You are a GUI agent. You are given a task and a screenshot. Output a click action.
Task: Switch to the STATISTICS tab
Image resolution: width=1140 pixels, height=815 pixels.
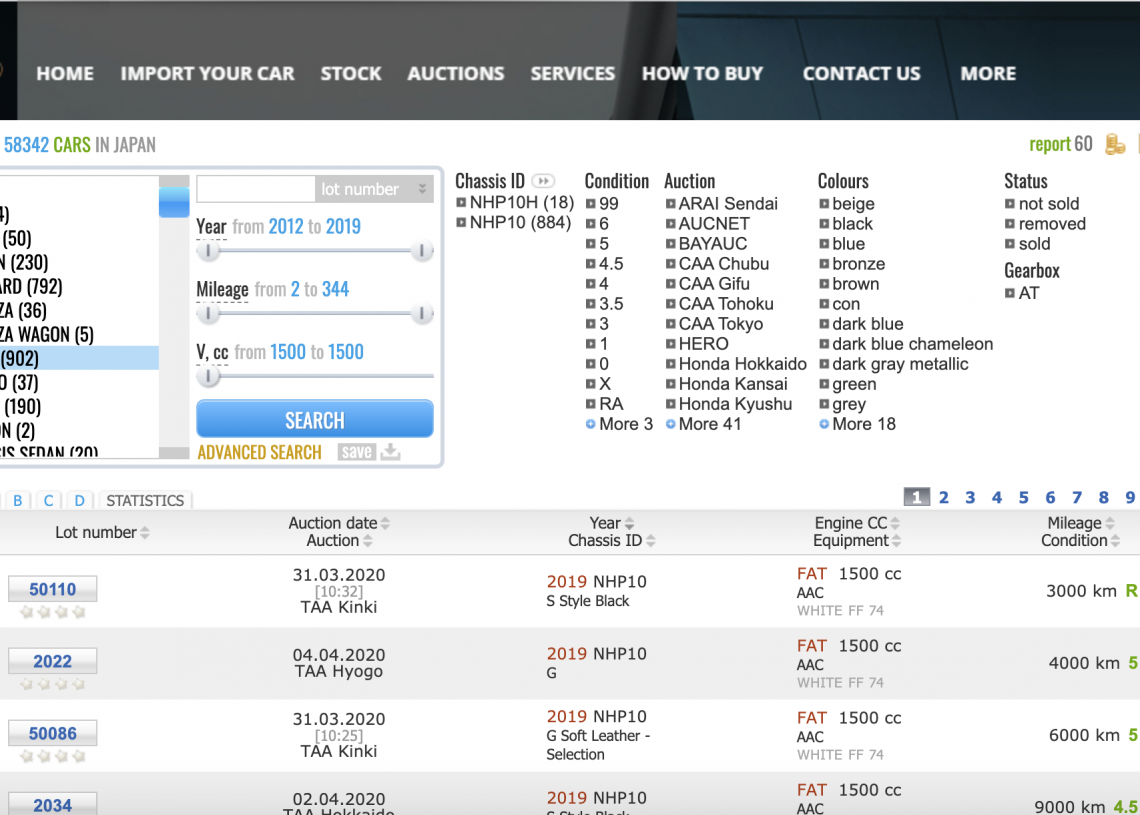pos(145,500)
